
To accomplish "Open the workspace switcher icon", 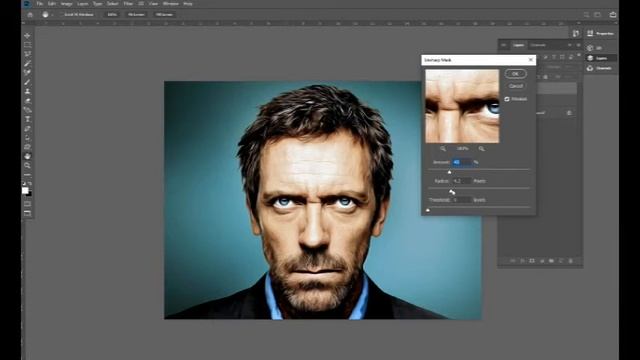I will (x=598, y=15).
